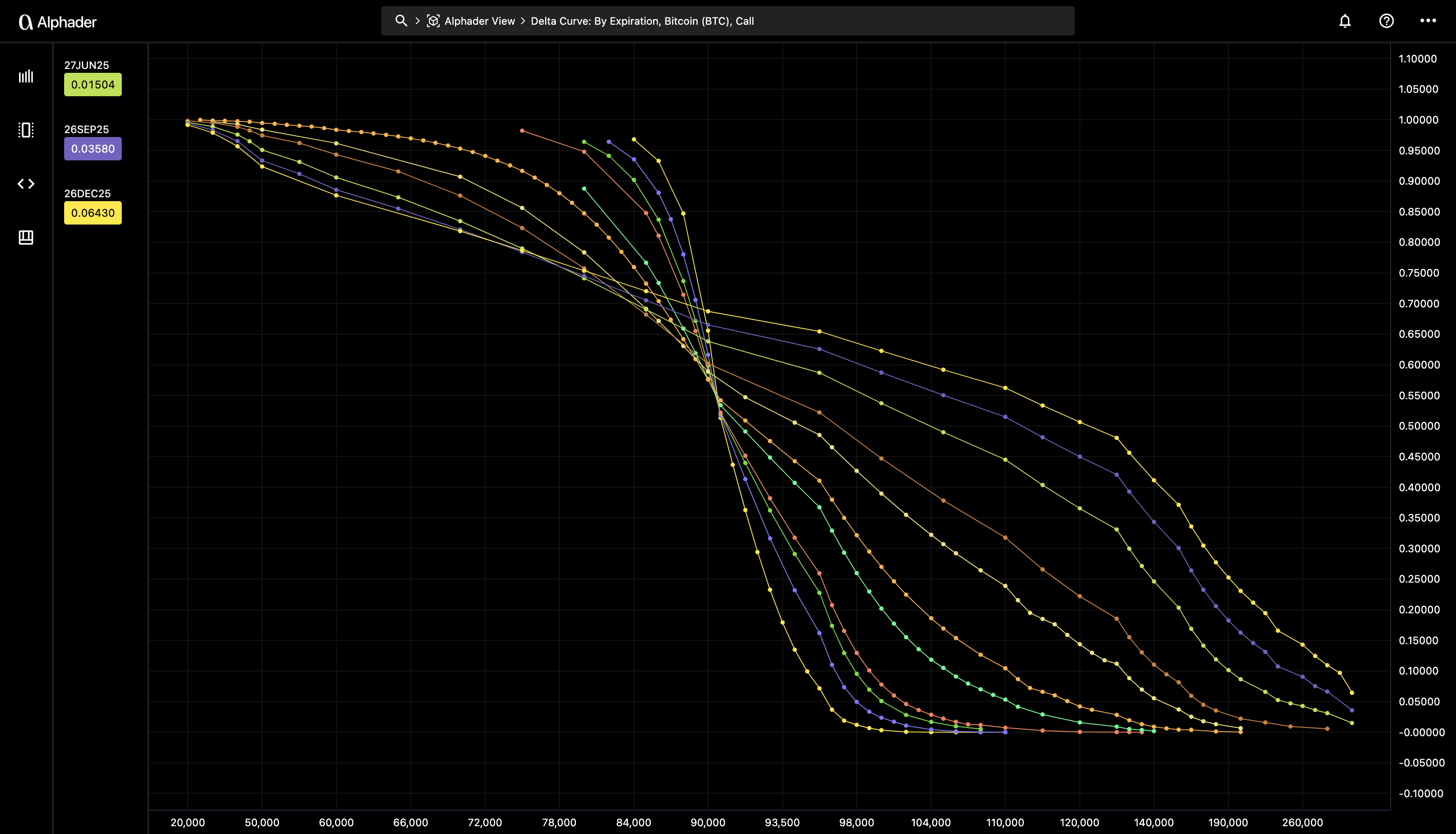Click the 120,000 strike axis label
Viewport: 1456px width, 834px height.
pyautogui.click(x=1080, y=823)
